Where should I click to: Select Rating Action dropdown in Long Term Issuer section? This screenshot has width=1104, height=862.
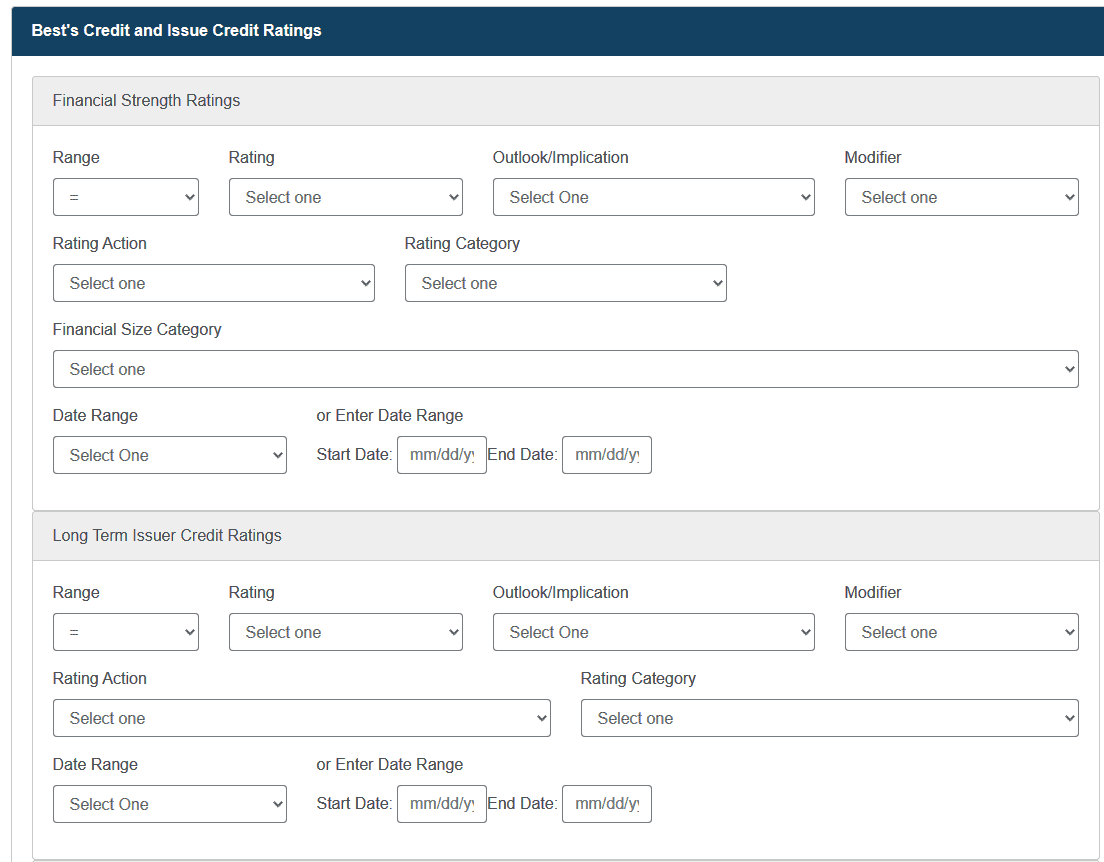[x=301, y=718]
